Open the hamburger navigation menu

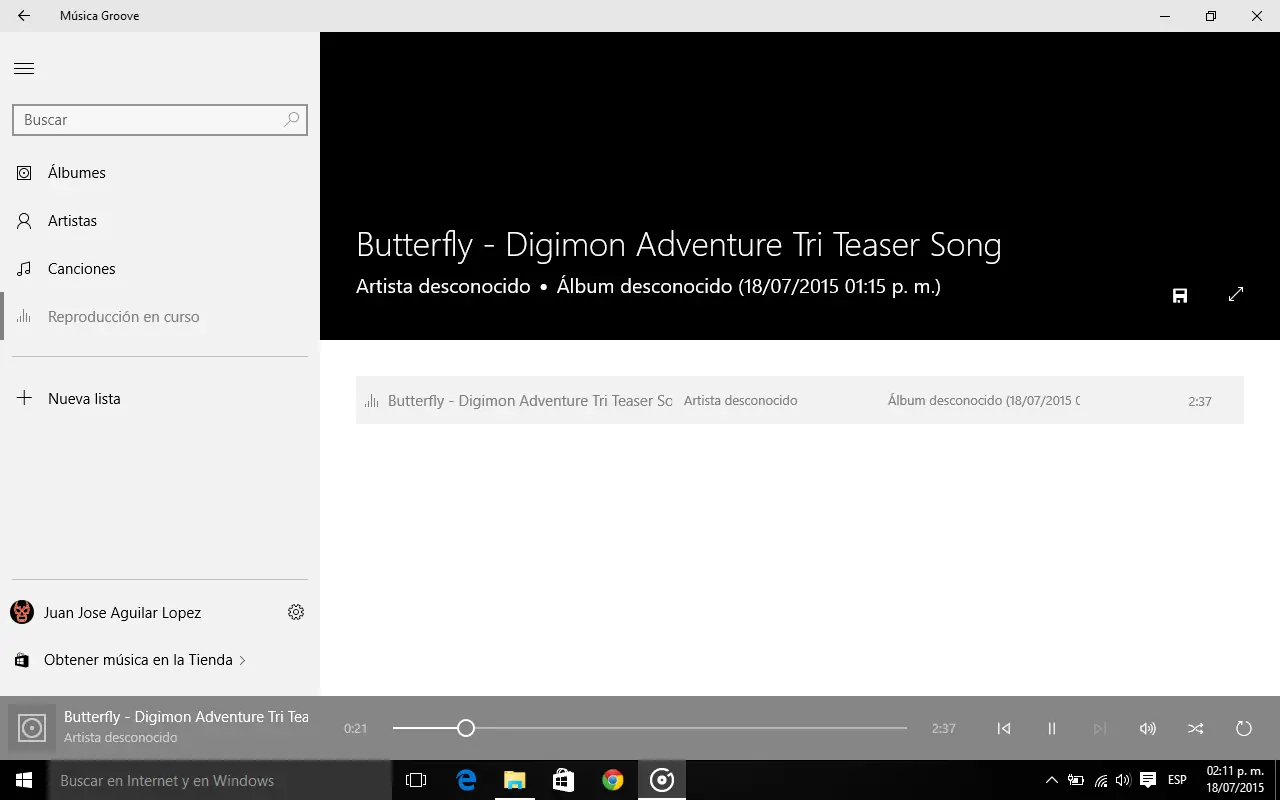coord(24,68)
